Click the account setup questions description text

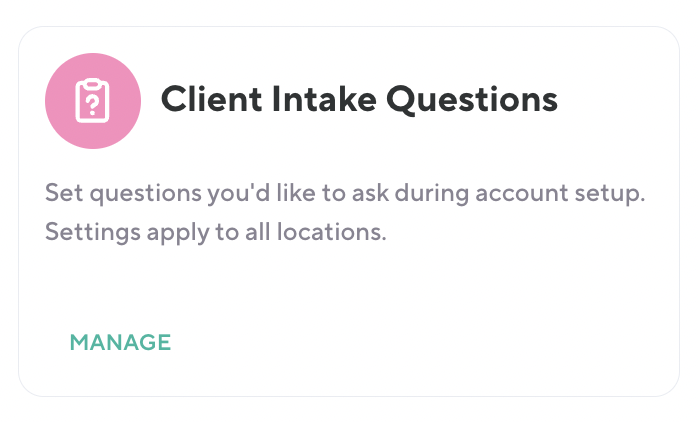click(x=345, y=194)
